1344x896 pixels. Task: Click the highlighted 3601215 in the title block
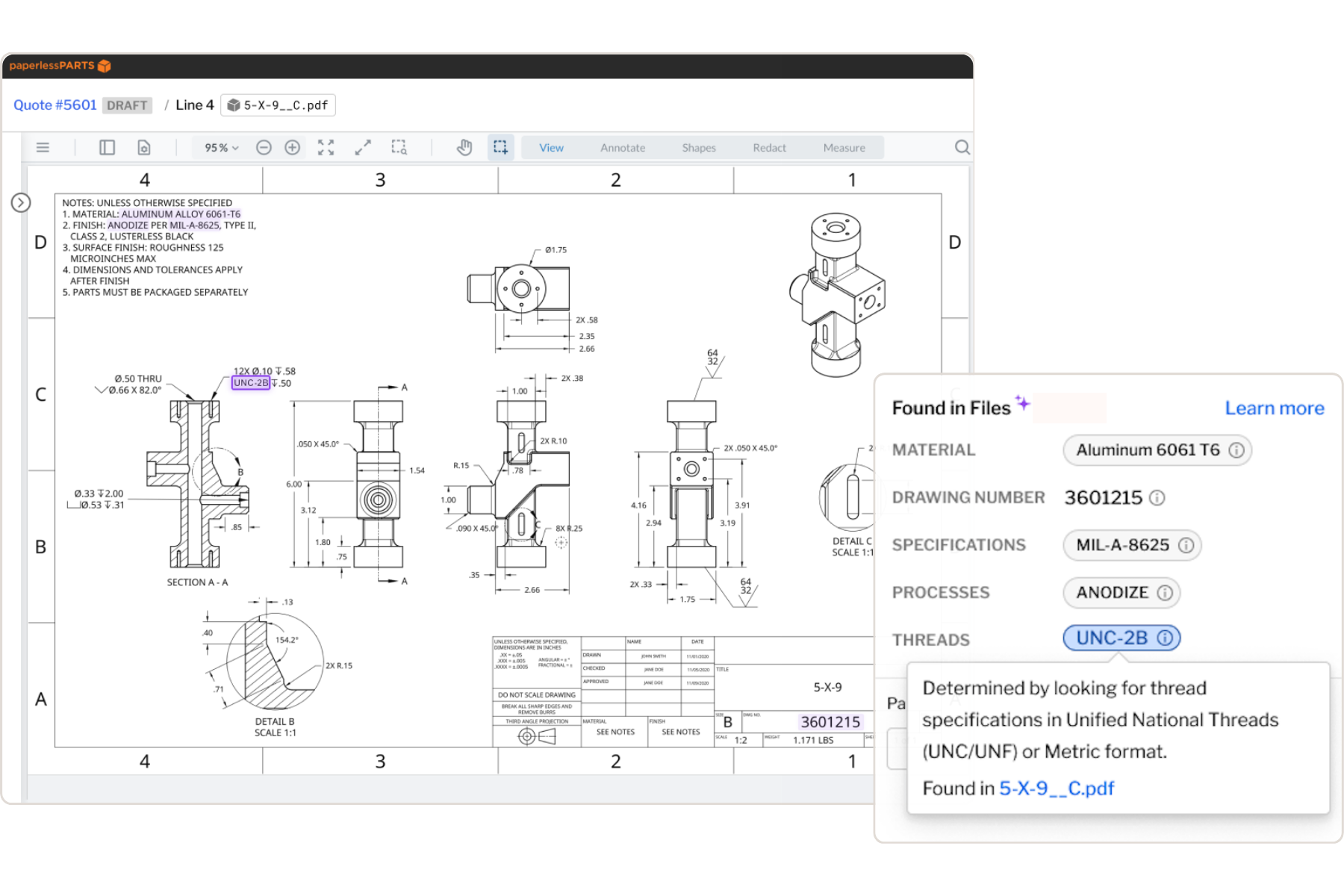[x=830, y=722]
